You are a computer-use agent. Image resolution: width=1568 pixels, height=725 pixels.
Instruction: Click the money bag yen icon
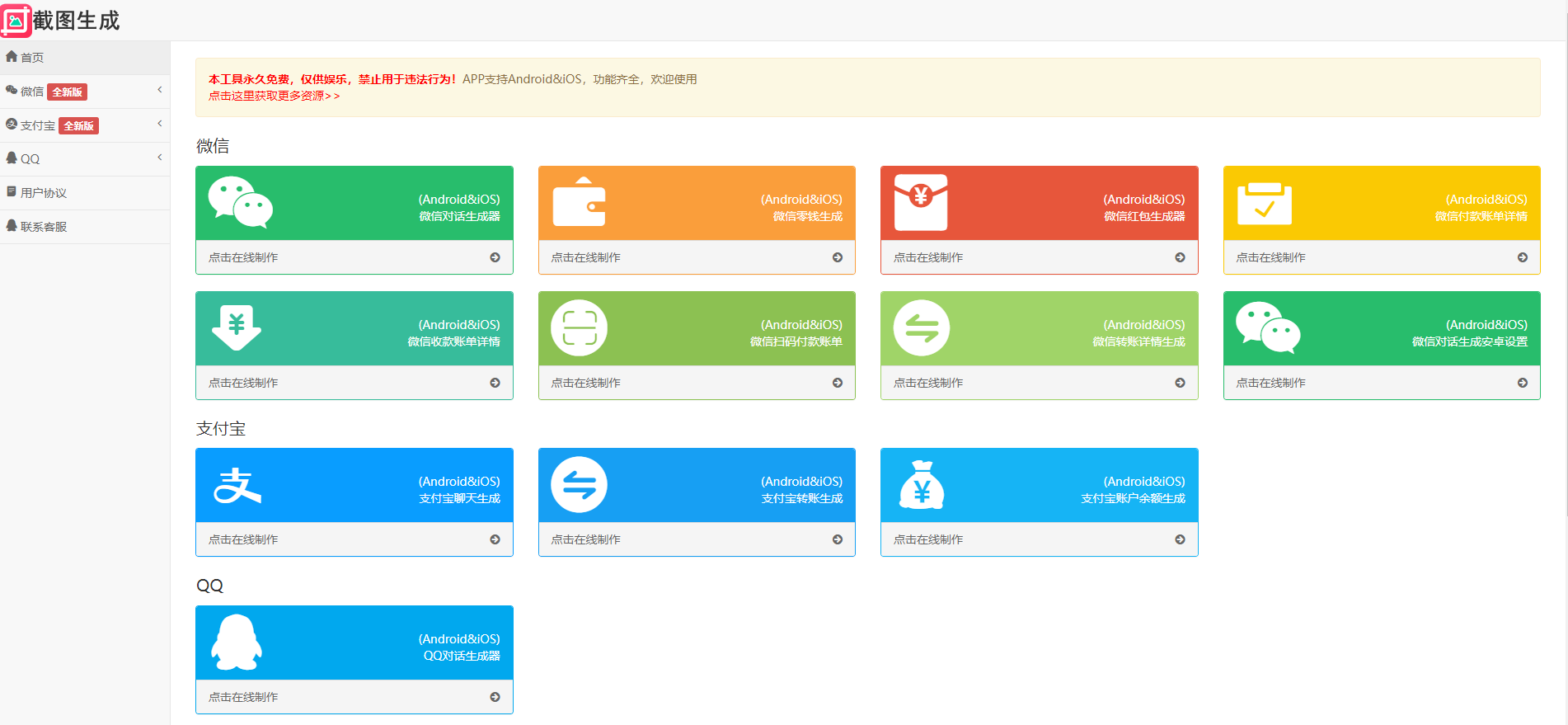[x=922, y=485]
